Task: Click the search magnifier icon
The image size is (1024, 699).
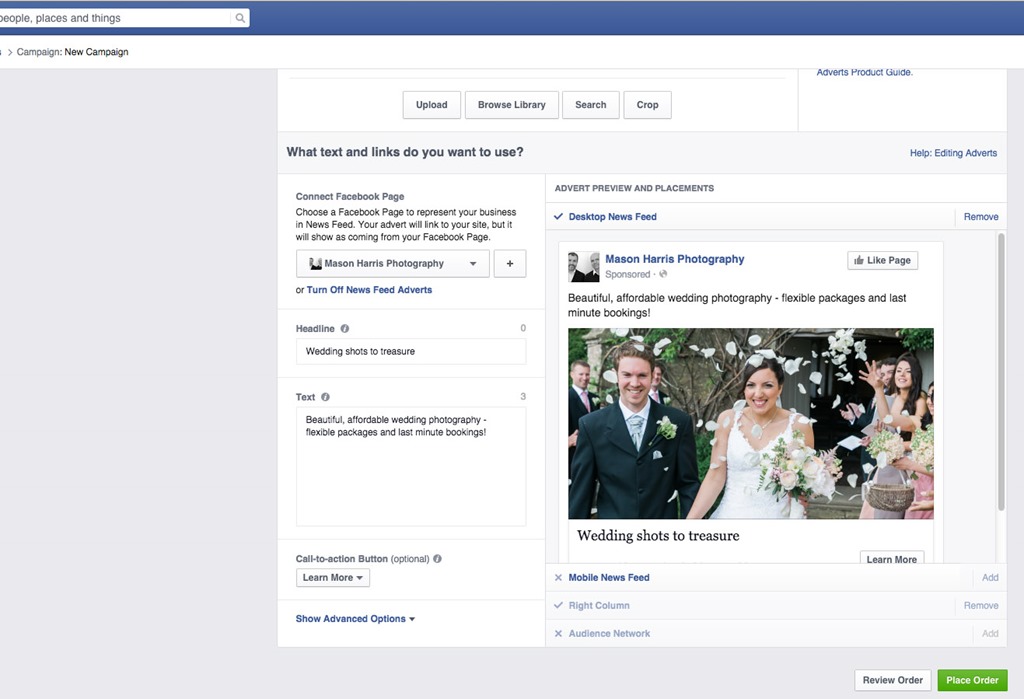Action: pyautogui.click(x=240, y=18)
